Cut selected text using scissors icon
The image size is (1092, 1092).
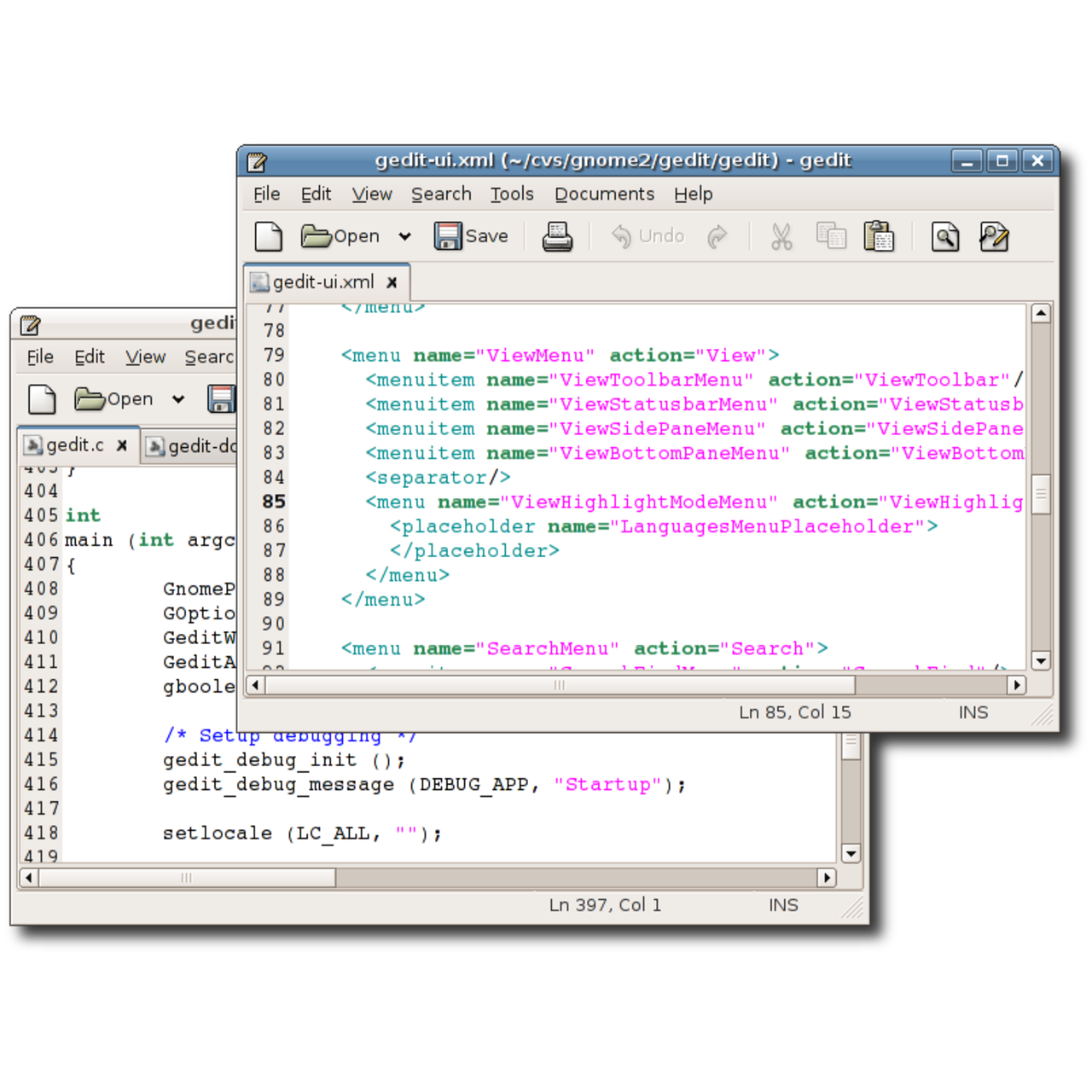tap(781, 236)
